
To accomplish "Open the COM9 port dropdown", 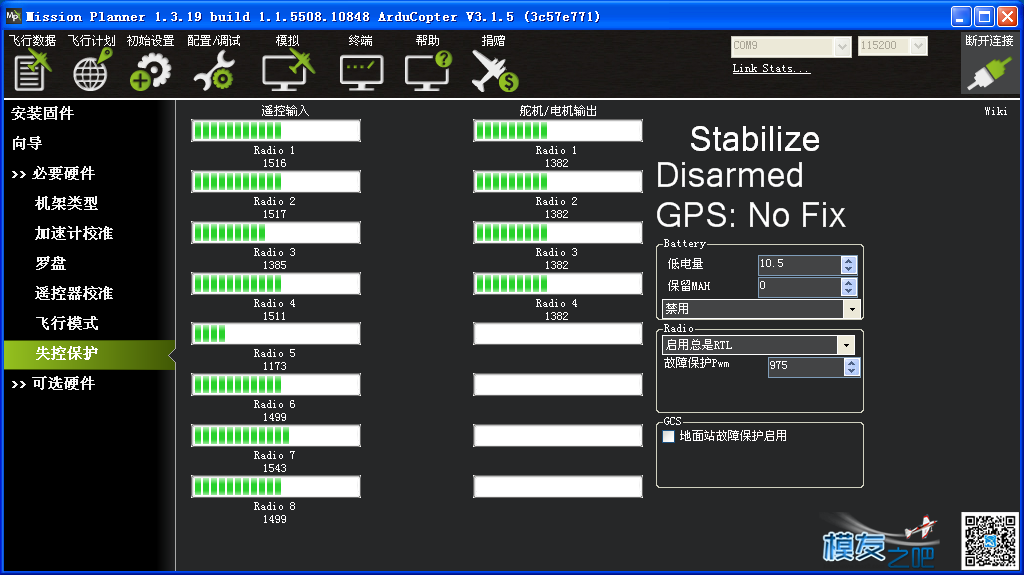I will pos(842,46).
